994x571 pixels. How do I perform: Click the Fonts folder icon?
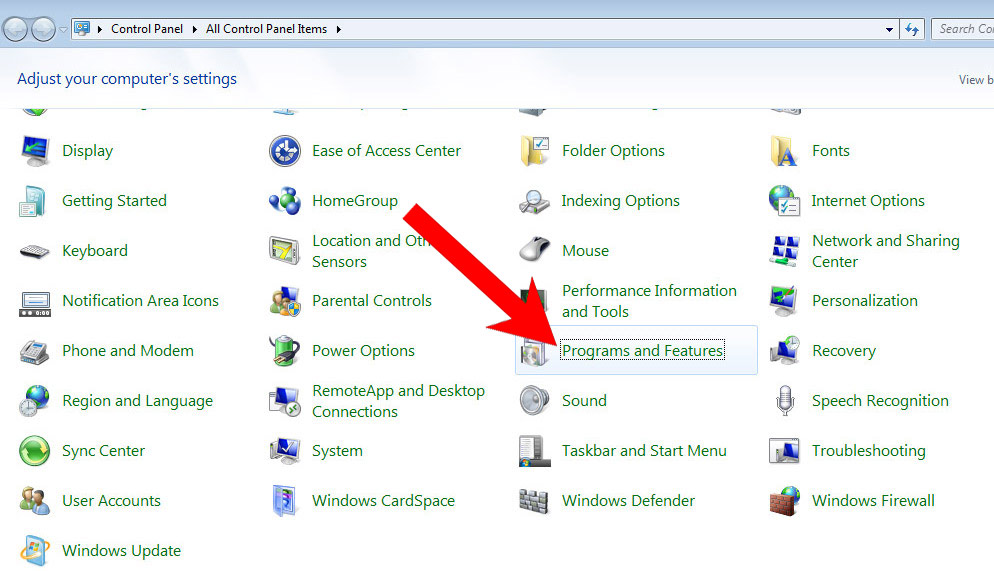tap(784, 151)
